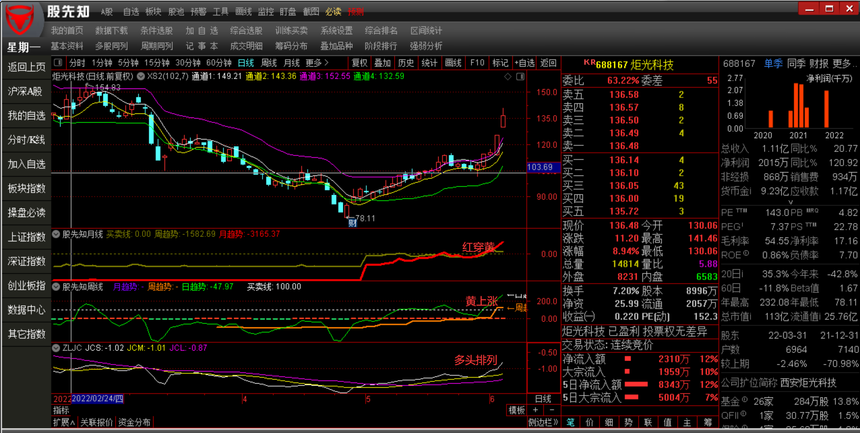
Task: Open the 必读 menu item
Action: (333, 12)
